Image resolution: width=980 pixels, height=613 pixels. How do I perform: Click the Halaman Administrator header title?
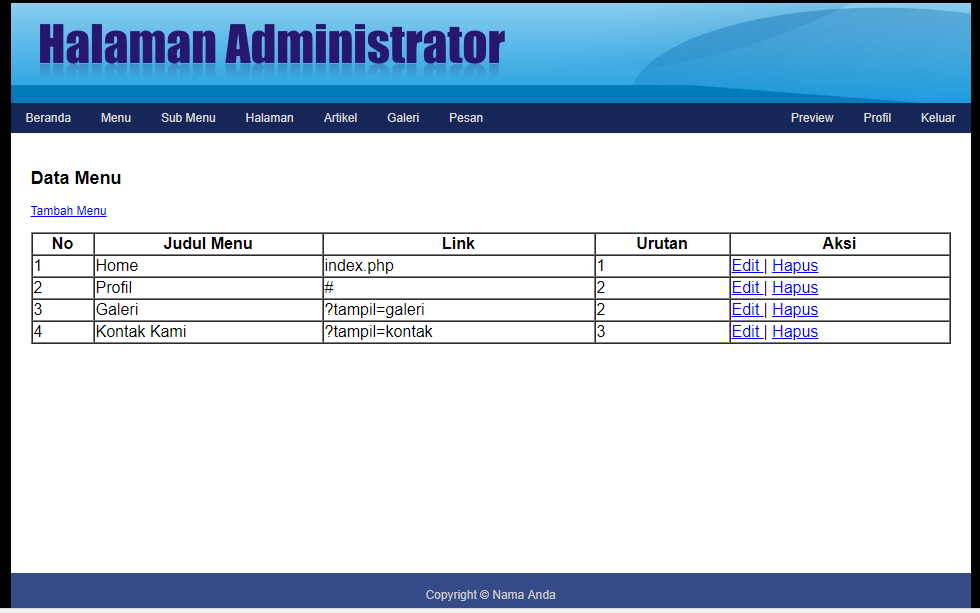pyautogui.click(x=272, y=46)
